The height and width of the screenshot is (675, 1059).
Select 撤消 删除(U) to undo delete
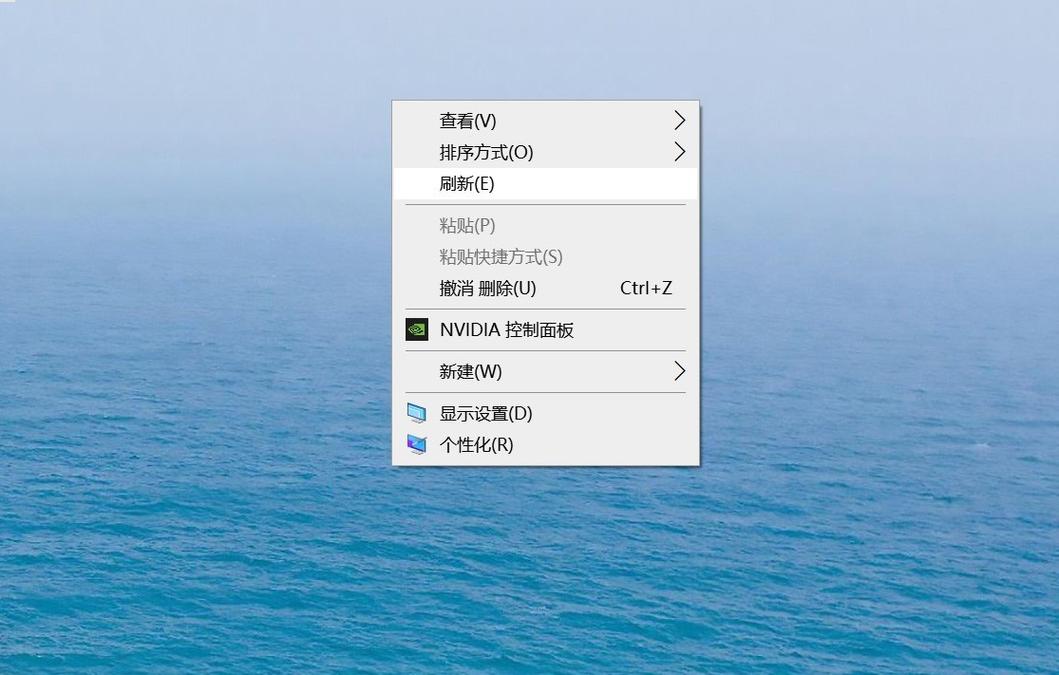(x=546, y=289)
